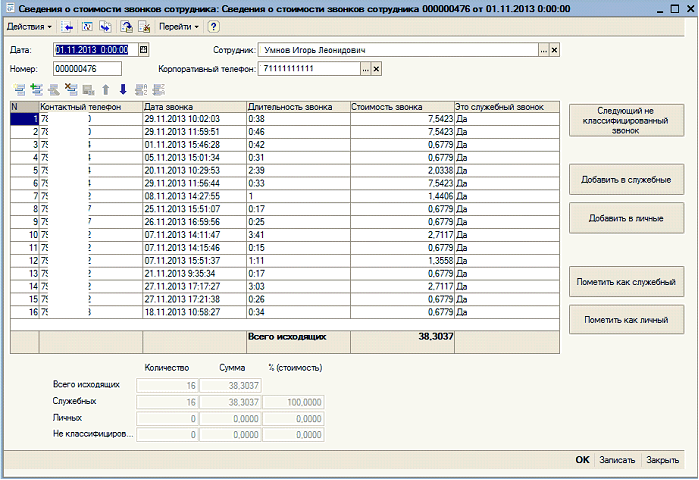Click the Дата input field
This screenshot has height=480, width=699.
96,49
